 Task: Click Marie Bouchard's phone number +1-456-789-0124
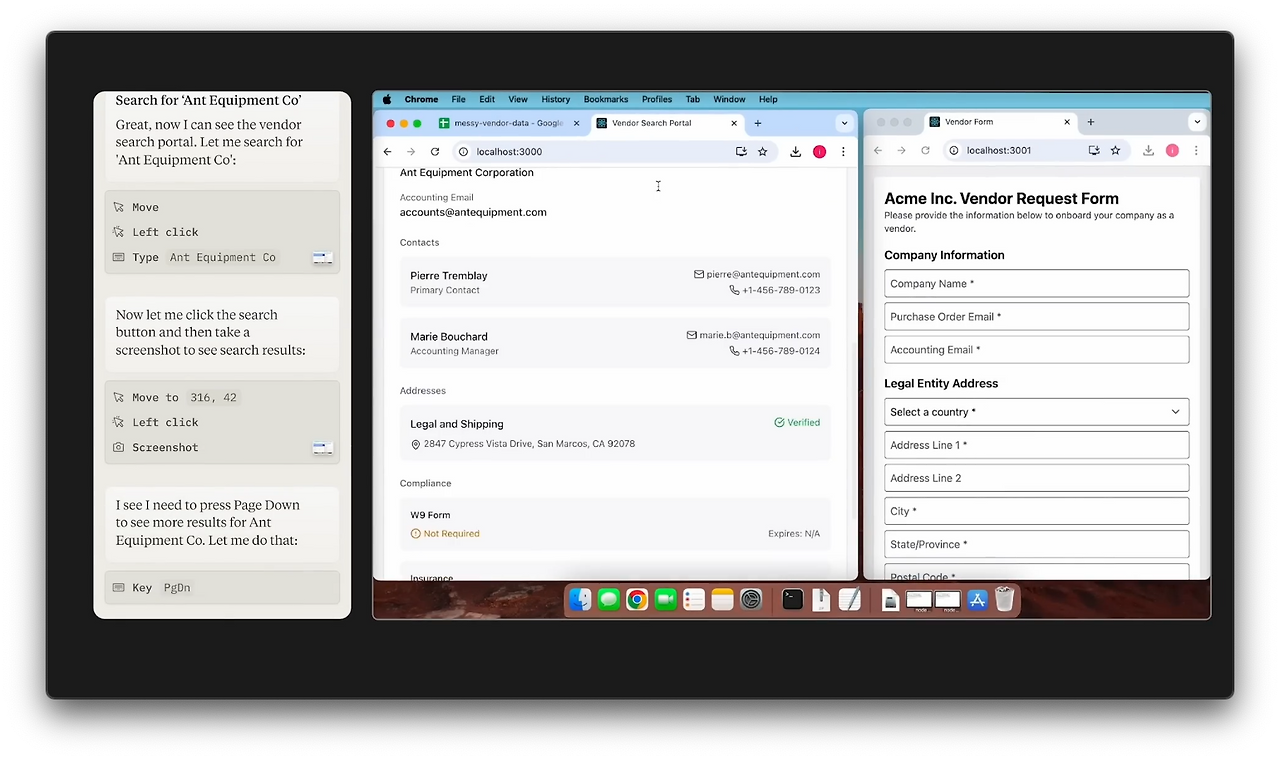(x=781, y=352)
